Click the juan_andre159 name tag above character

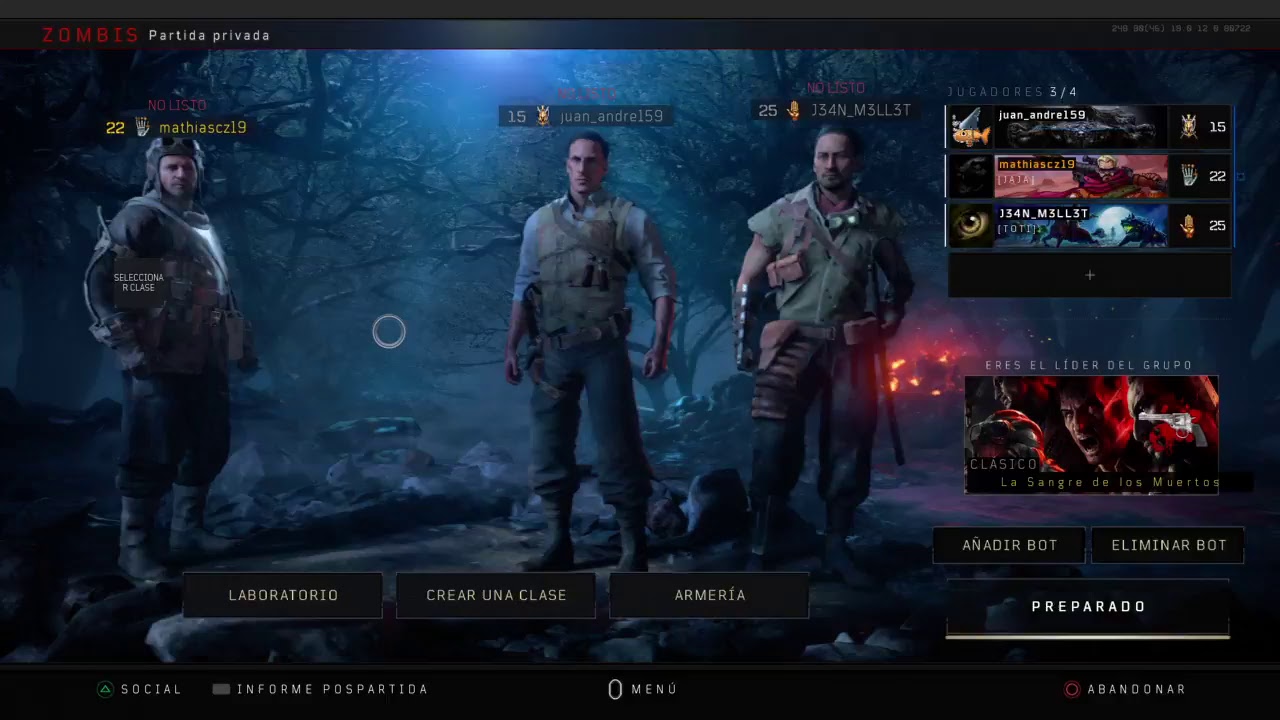pyautogui.click(x=611, y=116)
